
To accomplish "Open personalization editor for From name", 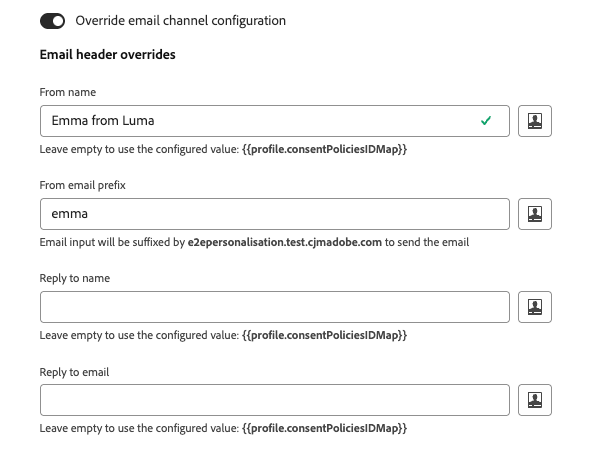I will pyautogui.click(x=535, y=121).
